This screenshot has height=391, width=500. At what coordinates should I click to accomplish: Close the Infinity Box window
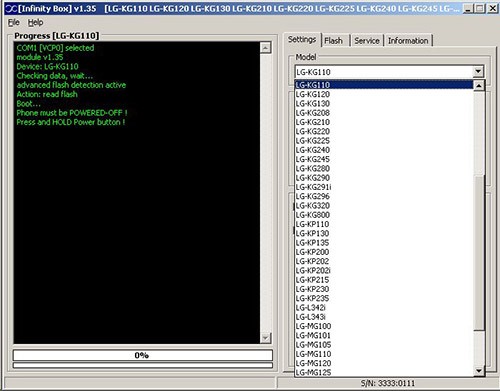click(492, 9)
